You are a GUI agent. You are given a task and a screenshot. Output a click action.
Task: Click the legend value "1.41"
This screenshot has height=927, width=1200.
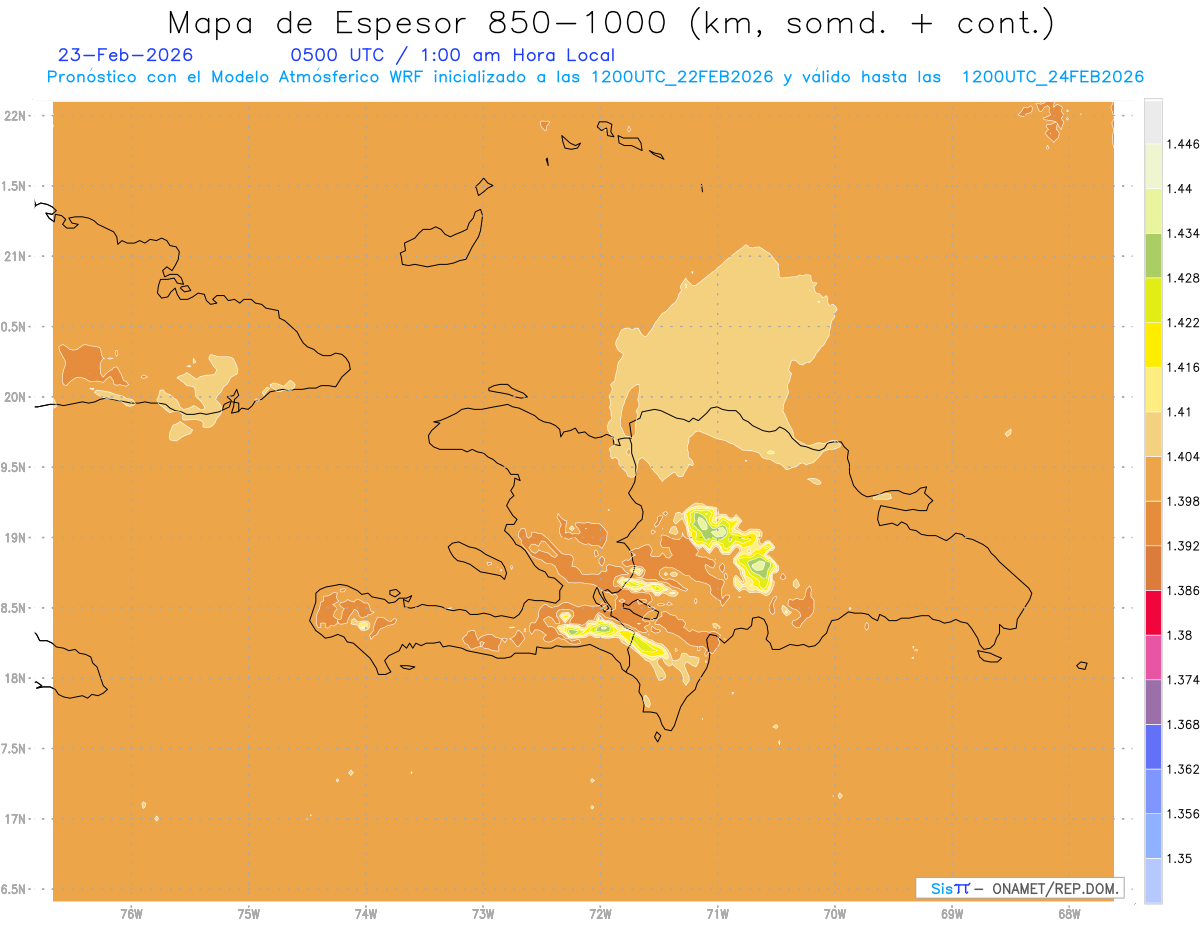(x=1177, y=411)
